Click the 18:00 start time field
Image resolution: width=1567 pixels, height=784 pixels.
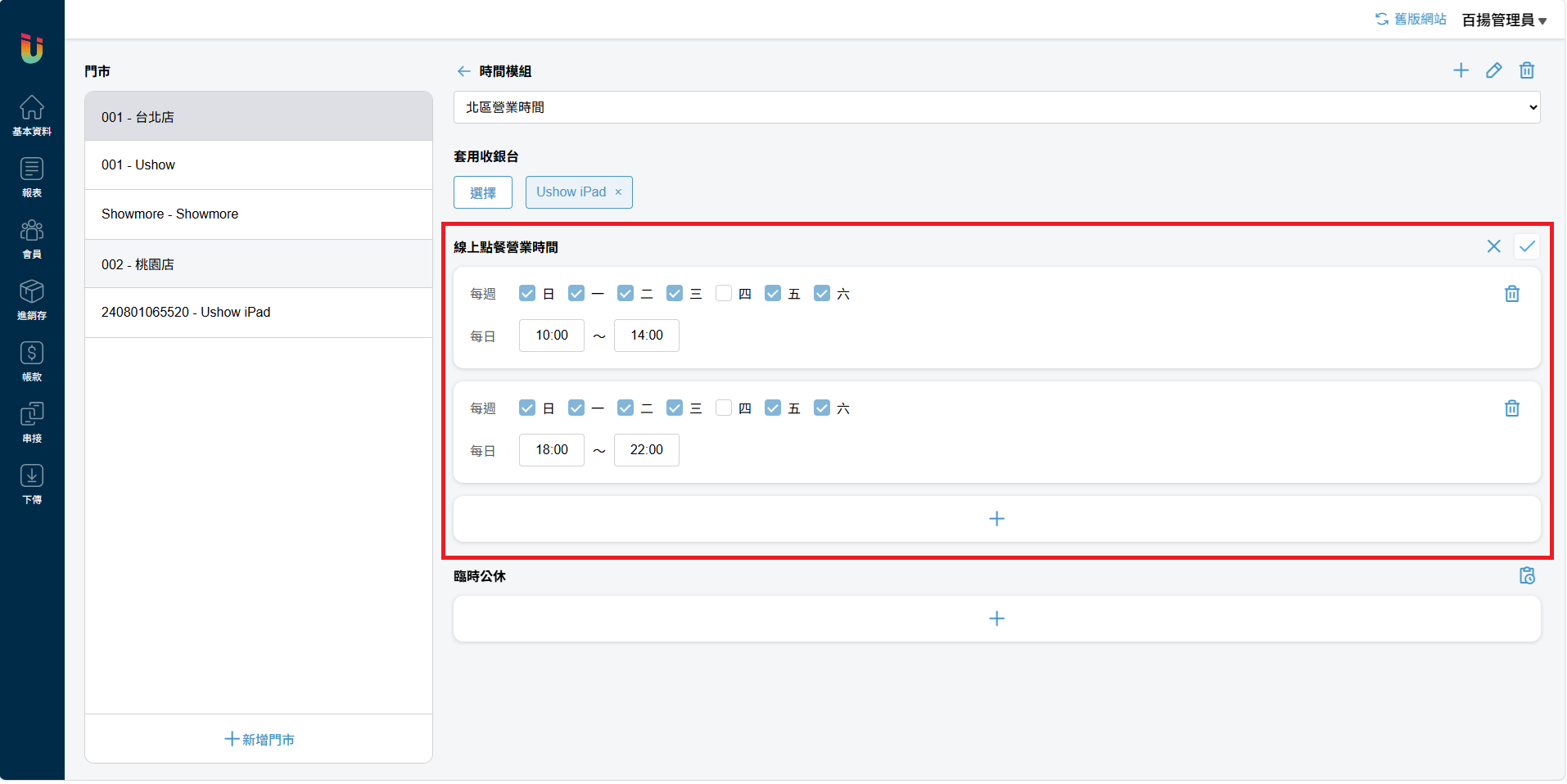[x=552, y=450]
